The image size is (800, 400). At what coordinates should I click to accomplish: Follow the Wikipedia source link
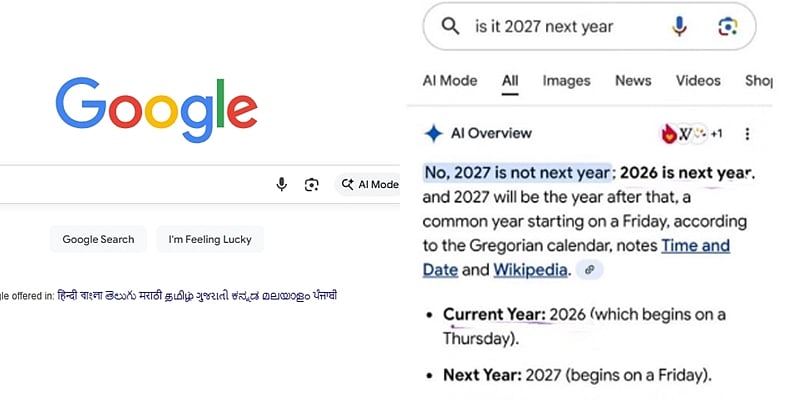tap(530, 269)
